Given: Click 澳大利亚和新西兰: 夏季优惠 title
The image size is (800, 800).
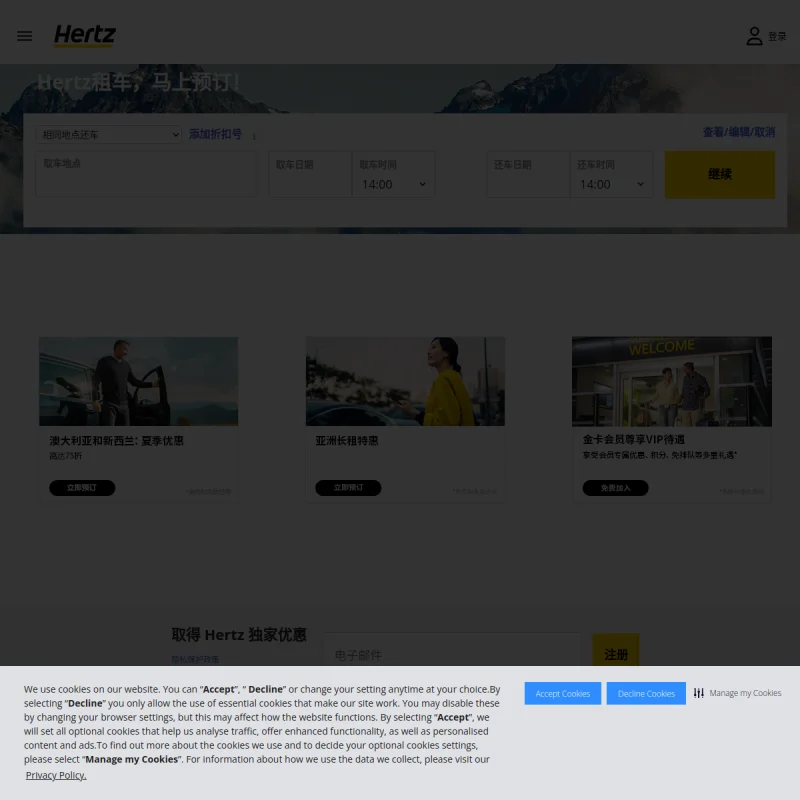Looking at the screenshot, I should pos(116,441).
